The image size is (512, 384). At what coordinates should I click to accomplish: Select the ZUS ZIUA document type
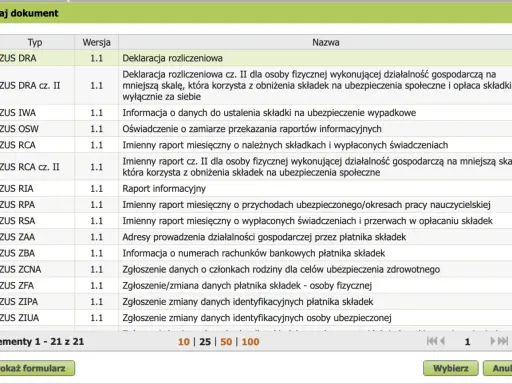[19, 318]
